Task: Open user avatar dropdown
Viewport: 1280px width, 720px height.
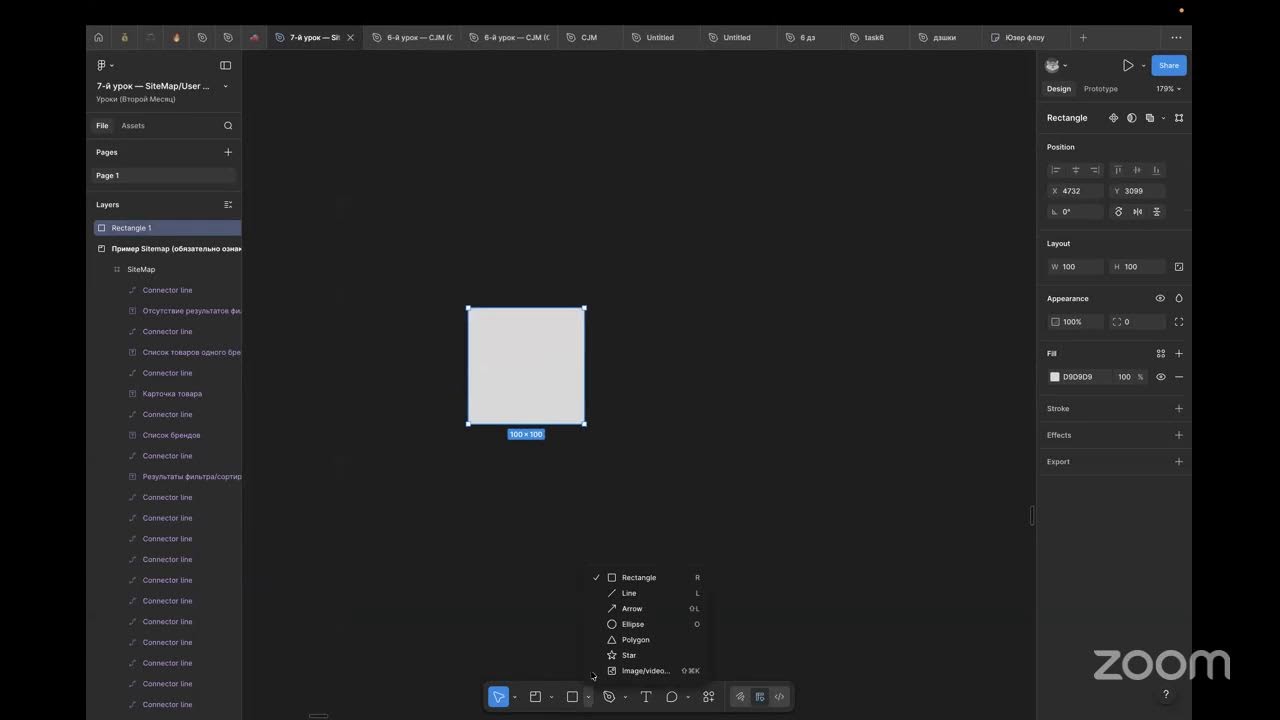Action: [x=1055, y=65]
